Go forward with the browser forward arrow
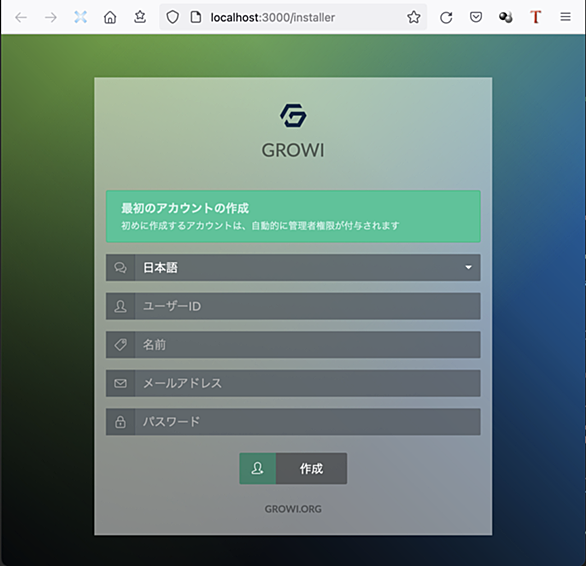Image resolution: width=586 pixels, height=566 pixels. 50,17
